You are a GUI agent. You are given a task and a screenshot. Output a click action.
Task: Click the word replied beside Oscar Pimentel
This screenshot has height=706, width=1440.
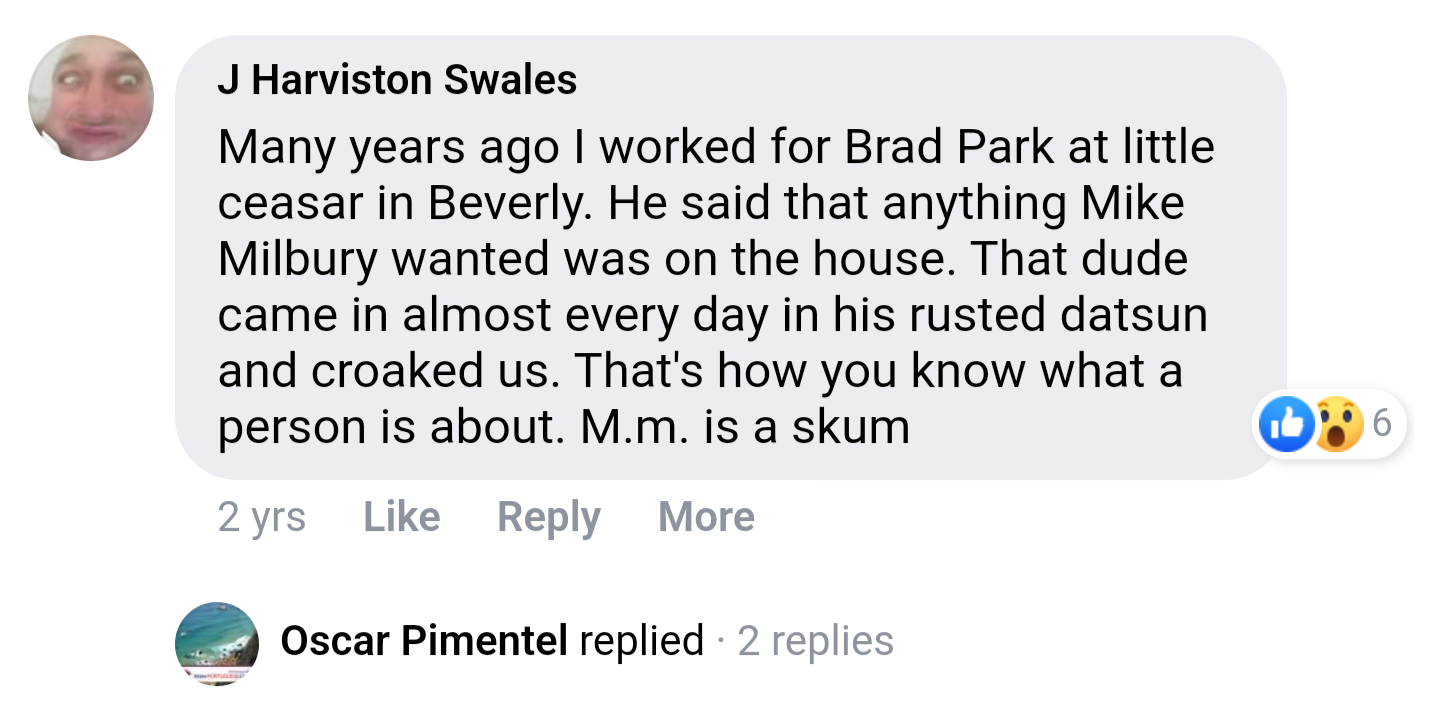[641, 641]
